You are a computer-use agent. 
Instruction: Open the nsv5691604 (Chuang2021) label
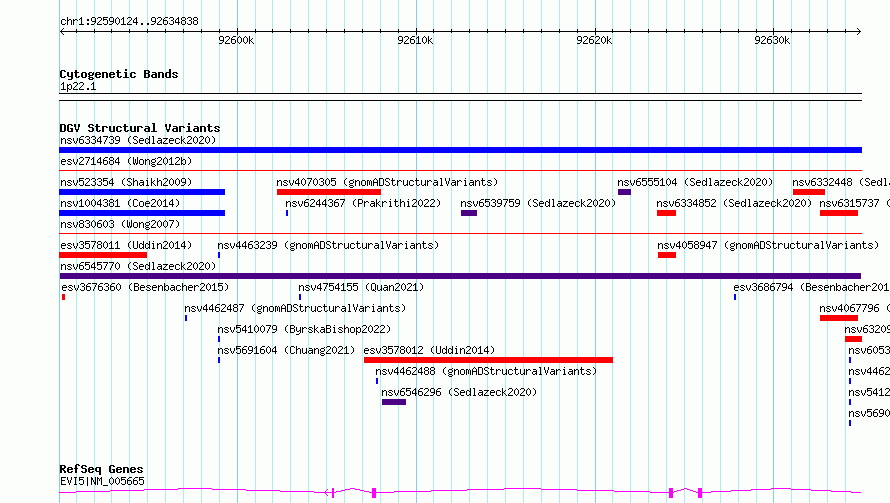(286, 350)
